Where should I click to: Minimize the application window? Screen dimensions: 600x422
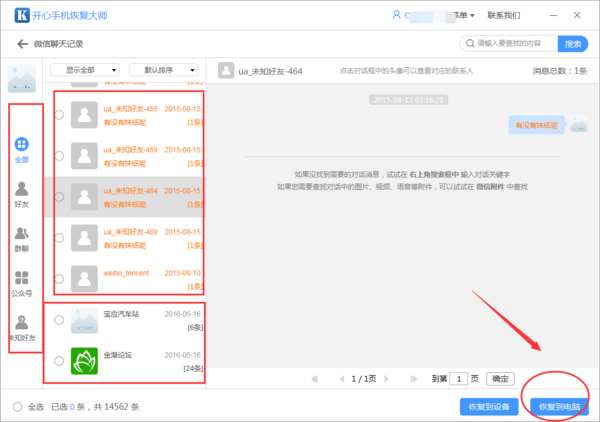(x=553, y=15)
